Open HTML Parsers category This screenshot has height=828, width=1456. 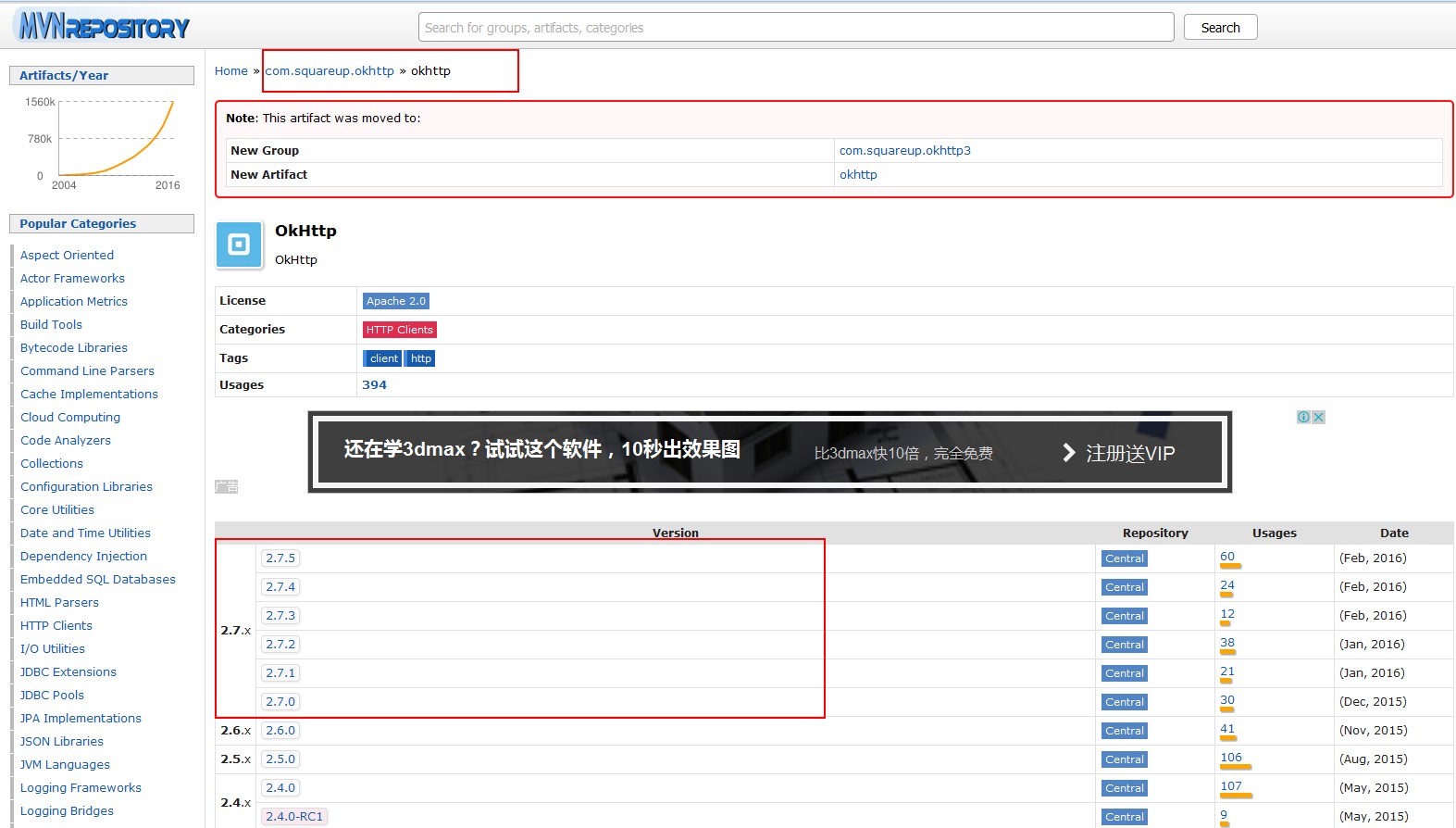coord(59,603)
